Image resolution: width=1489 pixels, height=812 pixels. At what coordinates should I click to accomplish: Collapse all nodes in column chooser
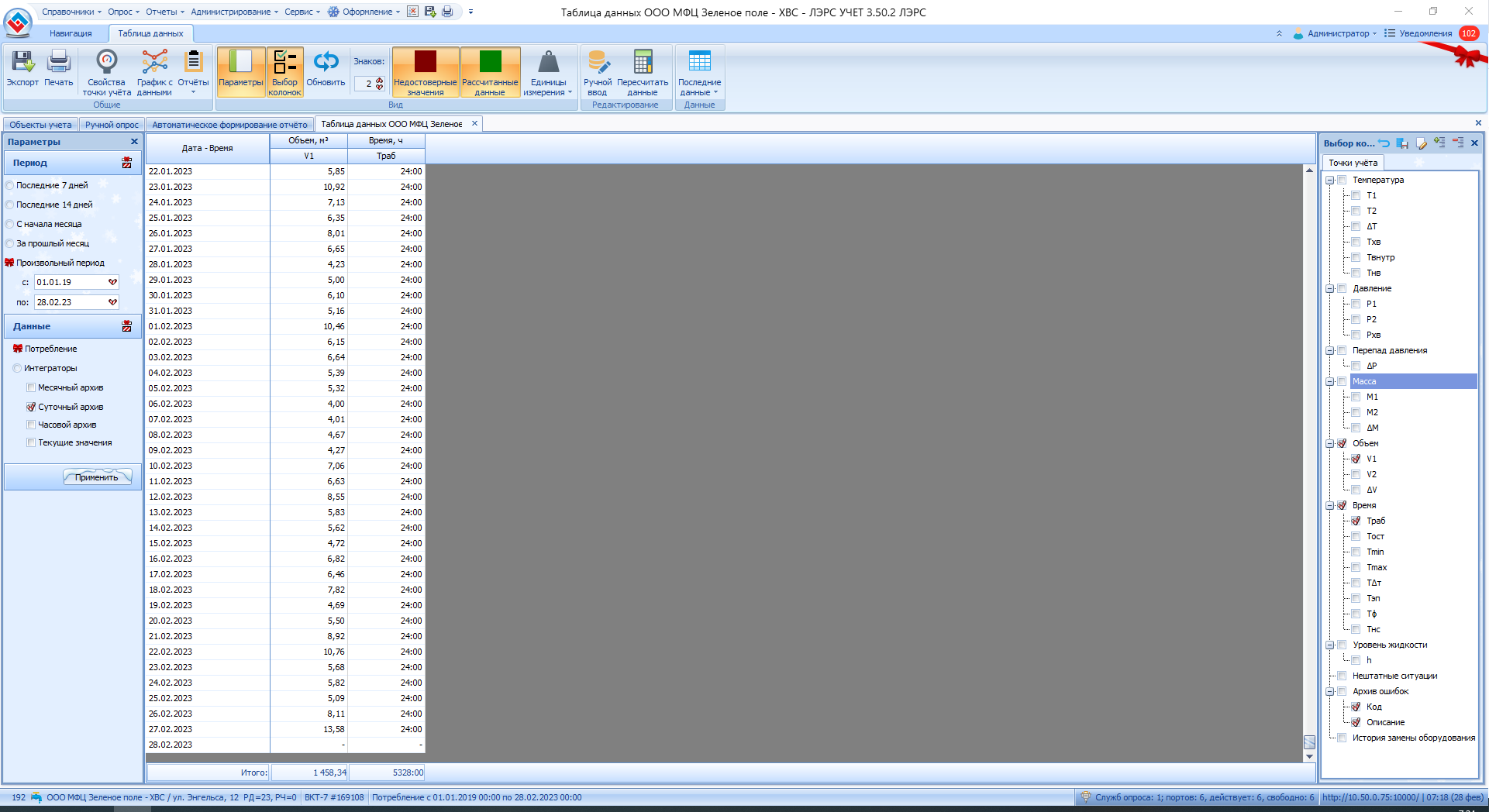coord(1458,143)
